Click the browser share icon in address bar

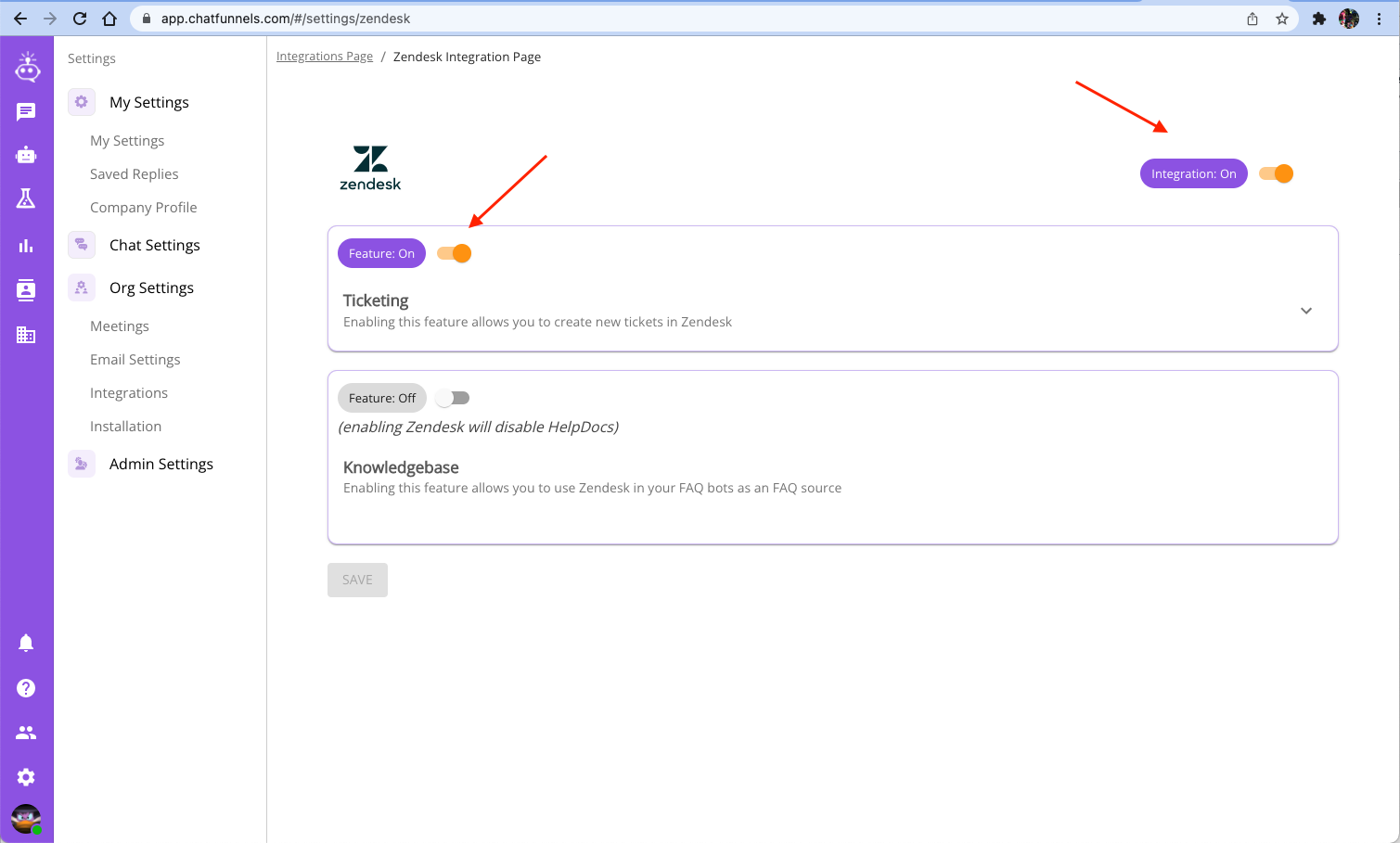(1252, 19)
